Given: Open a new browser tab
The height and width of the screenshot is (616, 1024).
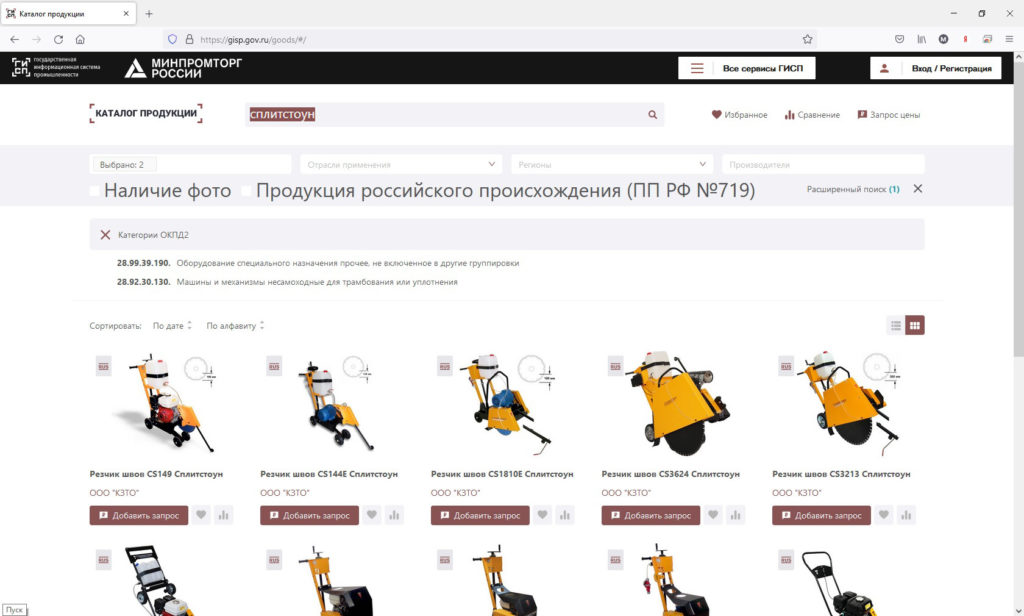Looking at the screenshot, I should pos(149,13).
